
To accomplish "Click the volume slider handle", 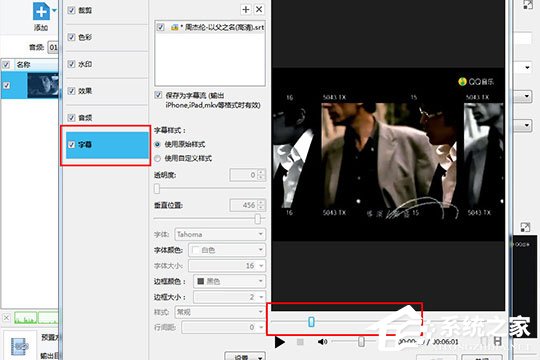I will pos(361,341).
